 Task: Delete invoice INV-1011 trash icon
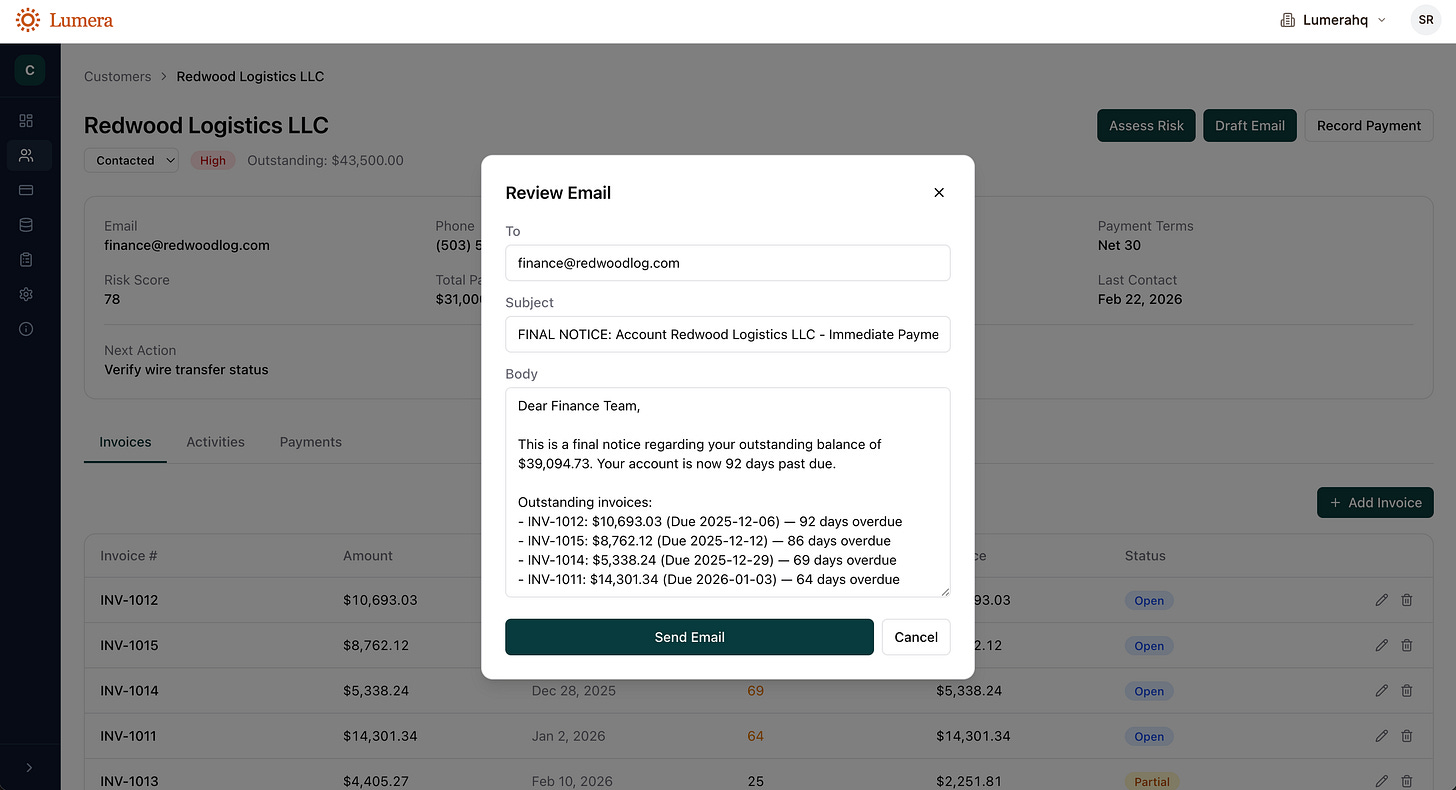pyautogui.click(x=1407, y=736)
